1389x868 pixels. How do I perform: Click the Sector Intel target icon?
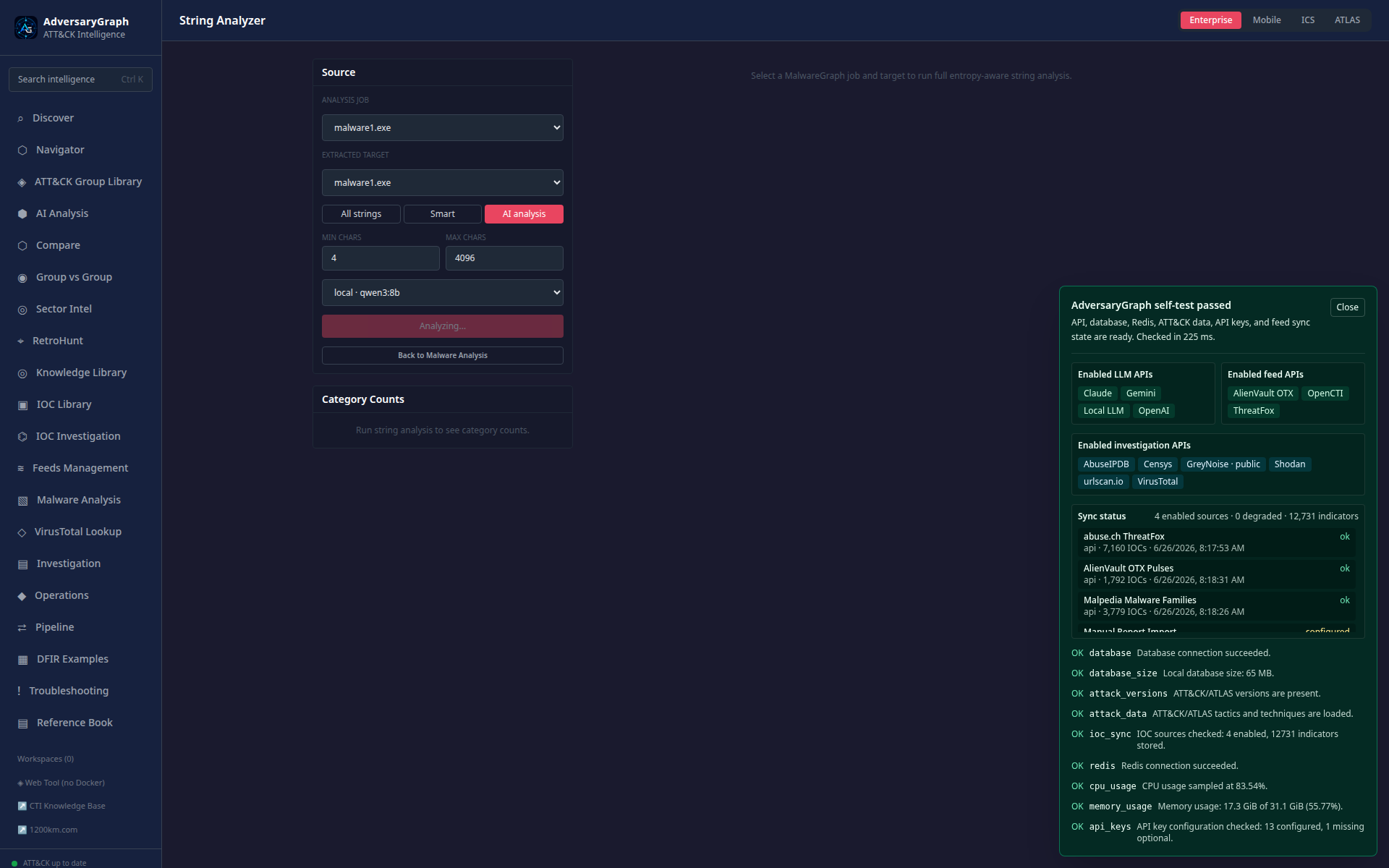[x=22, y=310]
